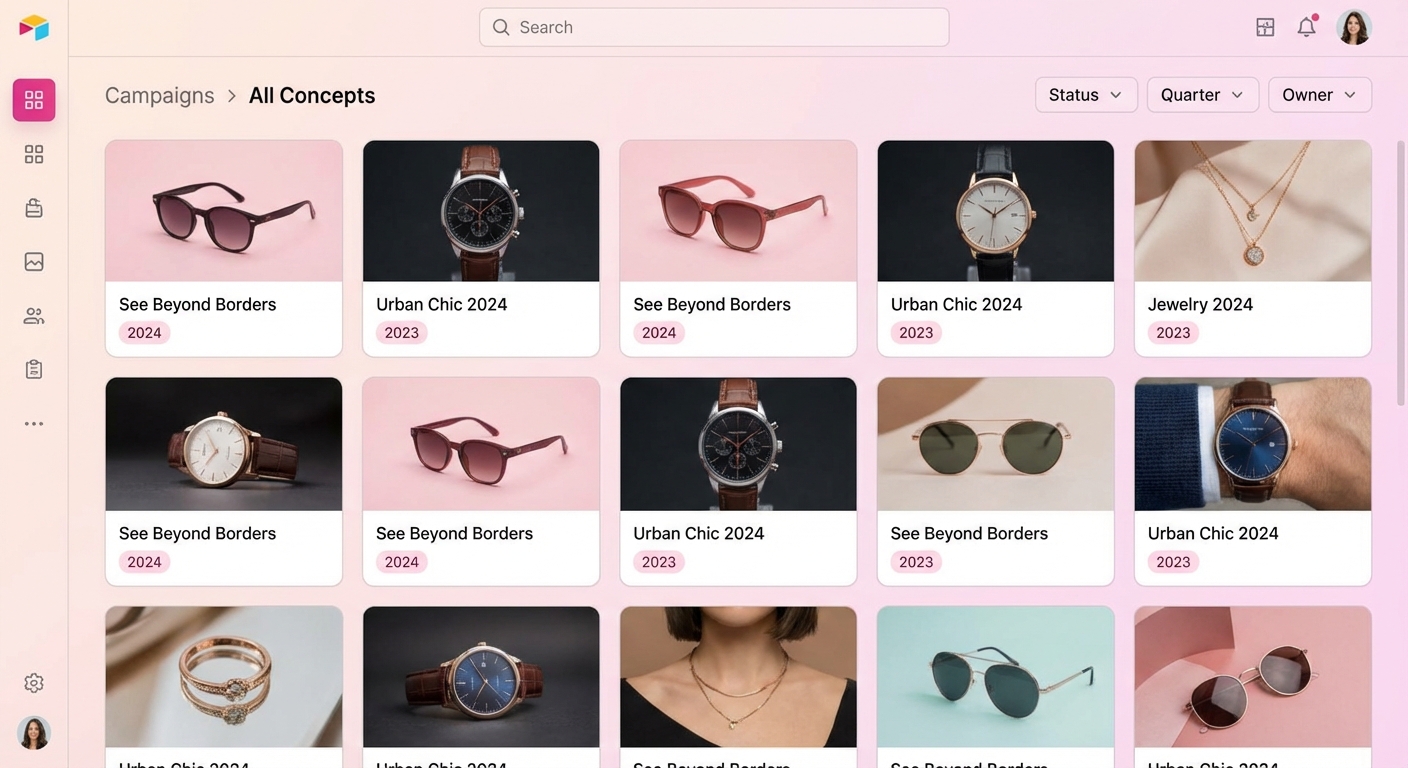Expand the Status filter dropdown
1408x768 pixels.
(x=1085, y=95)
